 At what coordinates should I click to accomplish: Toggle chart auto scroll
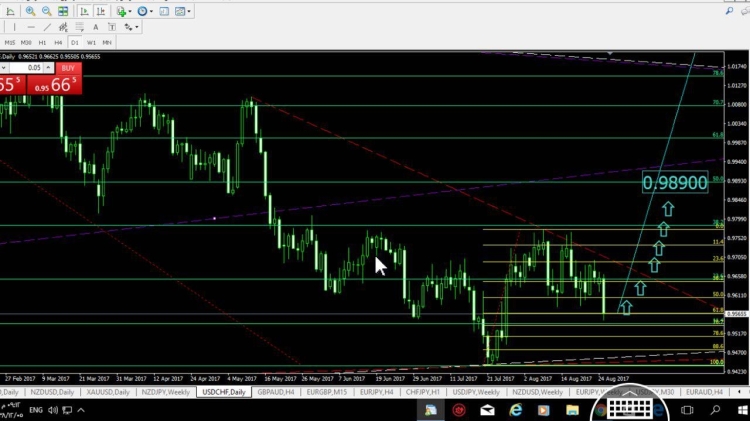(84, 11)
